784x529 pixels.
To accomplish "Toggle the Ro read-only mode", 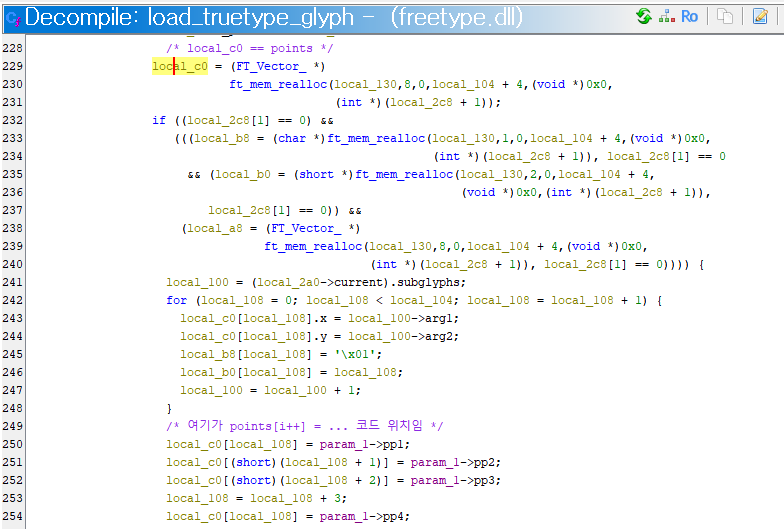I will (690, 17).
